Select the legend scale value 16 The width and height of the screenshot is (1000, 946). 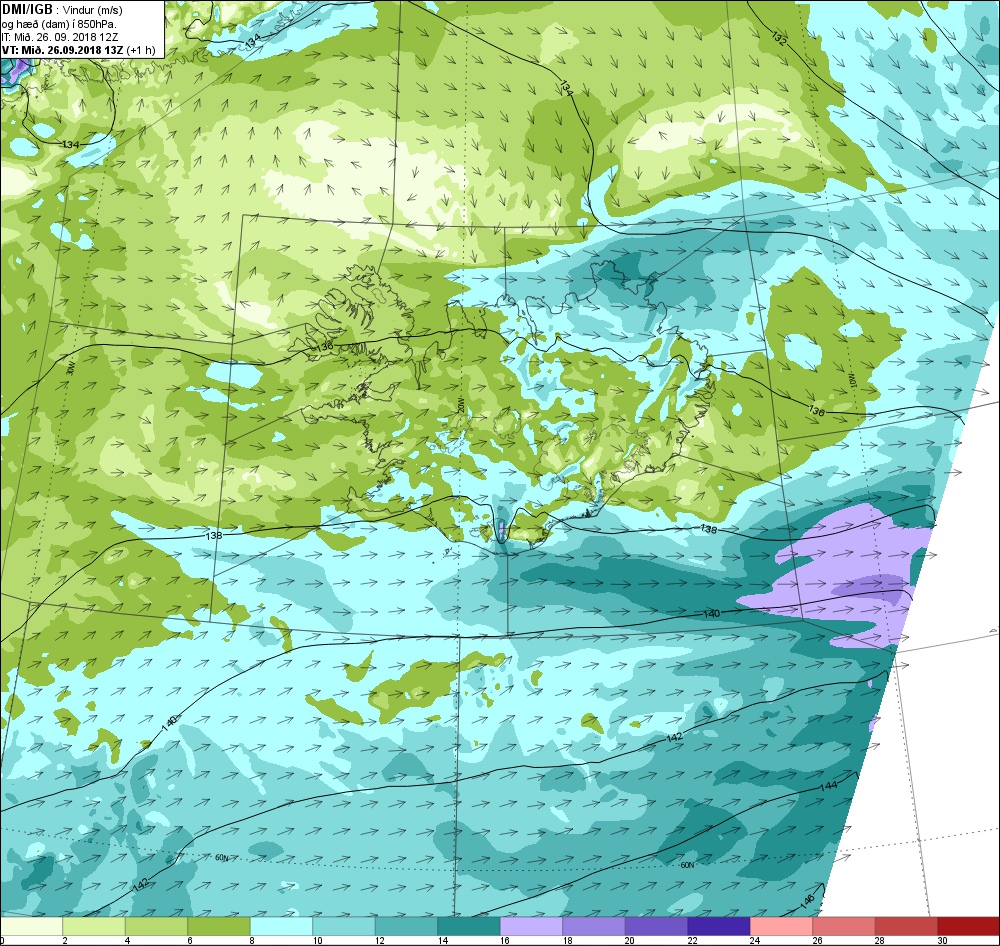(x=505, y=940)
